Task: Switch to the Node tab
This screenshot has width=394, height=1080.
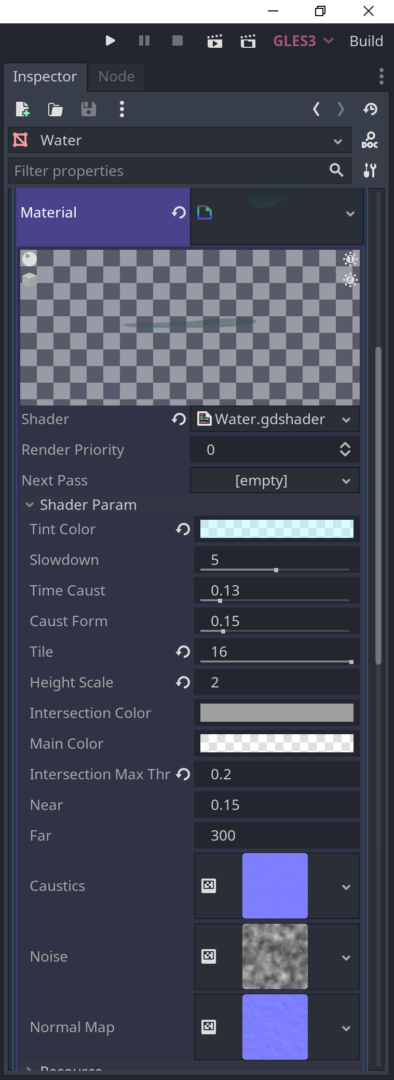Action: click(x=116, y=76)
